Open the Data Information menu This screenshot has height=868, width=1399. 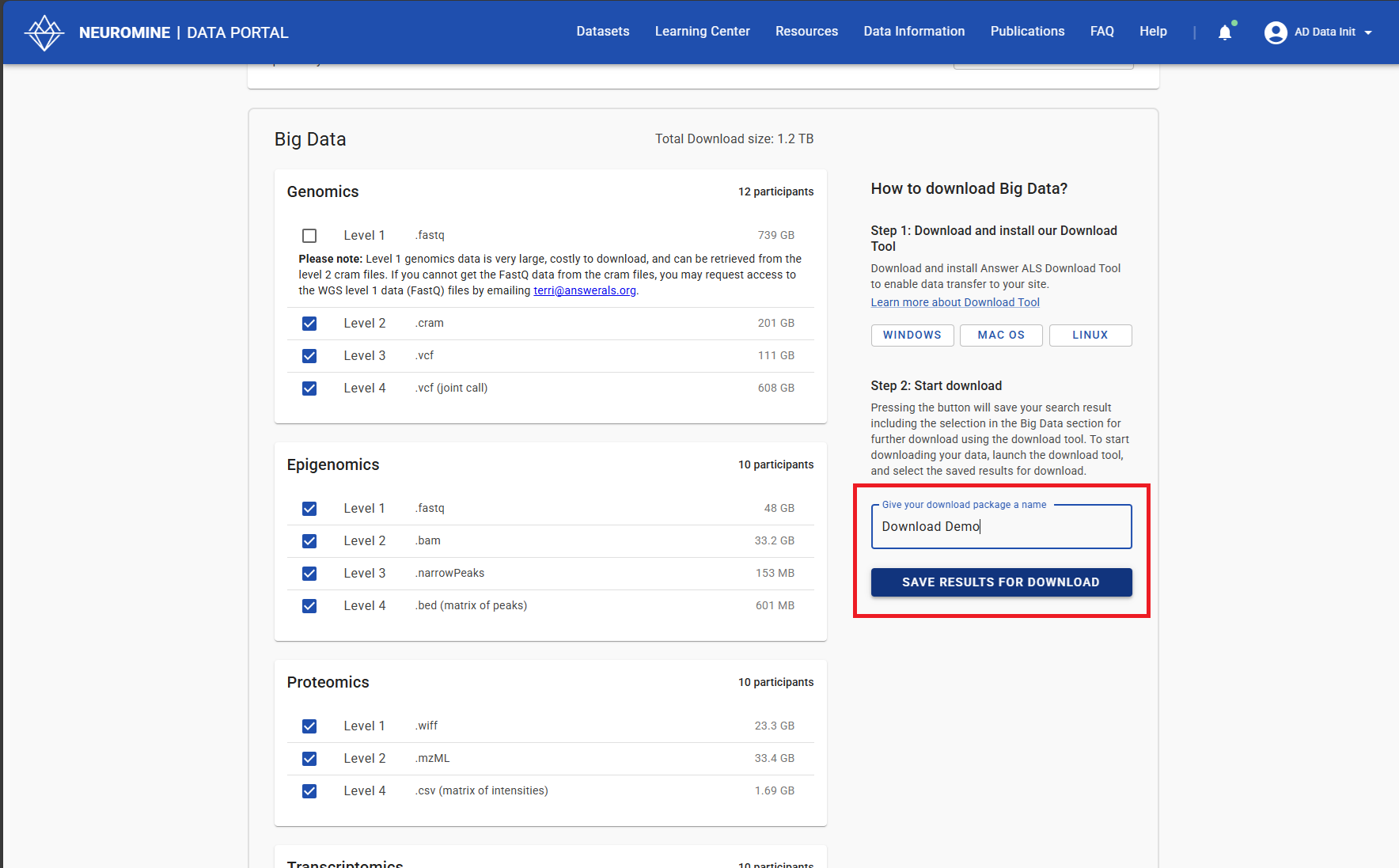pos(914,32)
